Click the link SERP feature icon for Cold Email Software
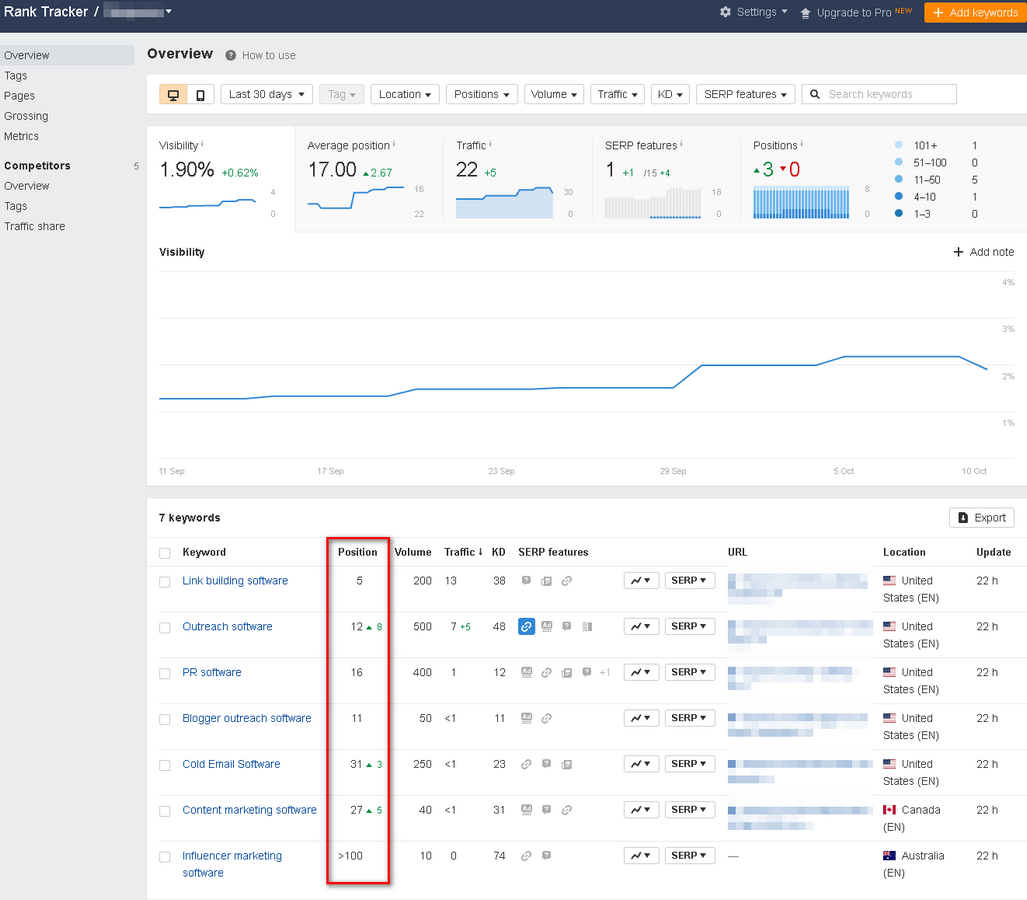Image resolution: width=1027 pixels, height=900 pixels. (526, 764)
